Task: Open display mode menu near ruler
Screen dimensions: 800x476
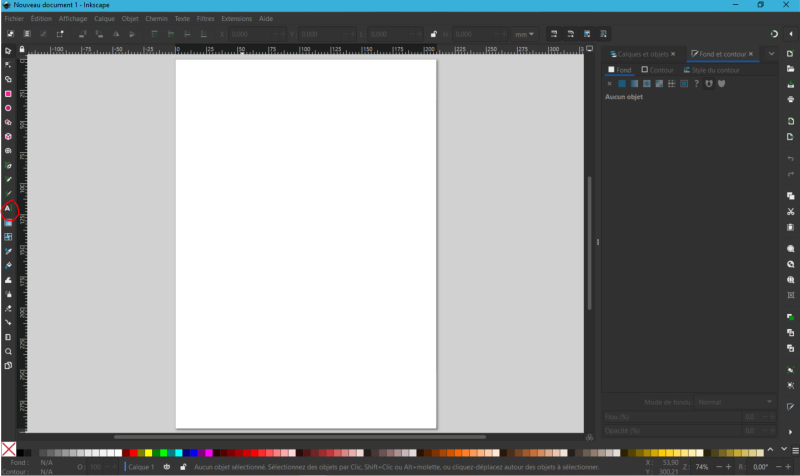Action: (589, 49)
